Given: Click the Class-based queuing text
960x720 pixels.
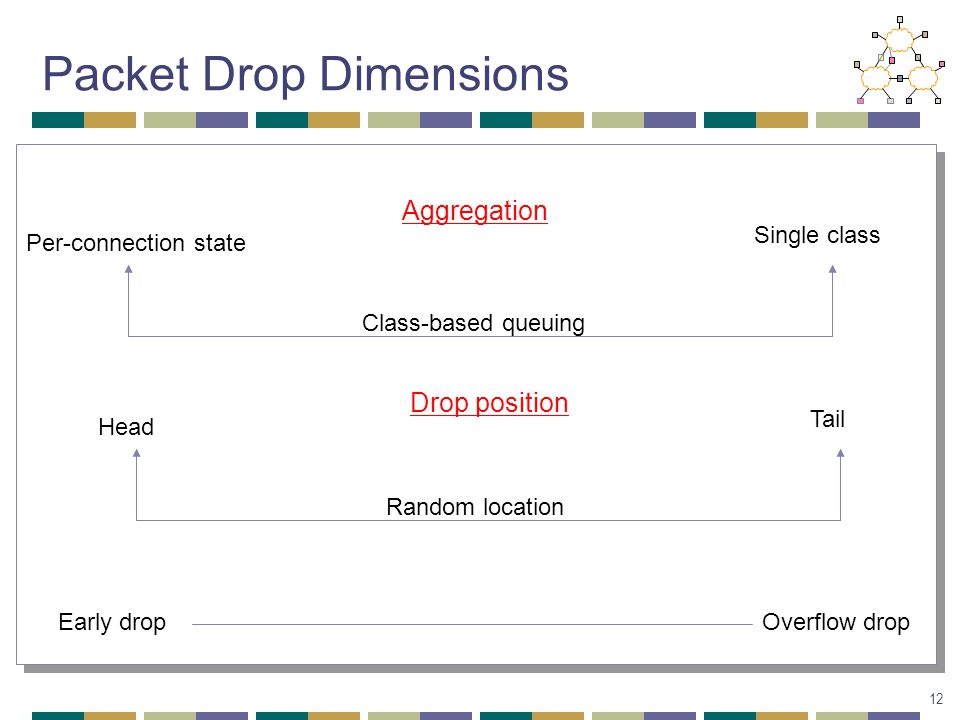Looking at the screenshot, I should click(x=473, y=323).
